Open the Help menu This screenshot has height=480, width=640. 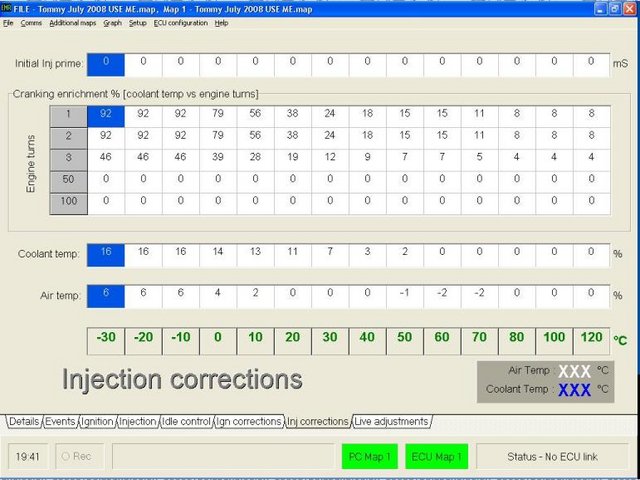tap(221, 22)
